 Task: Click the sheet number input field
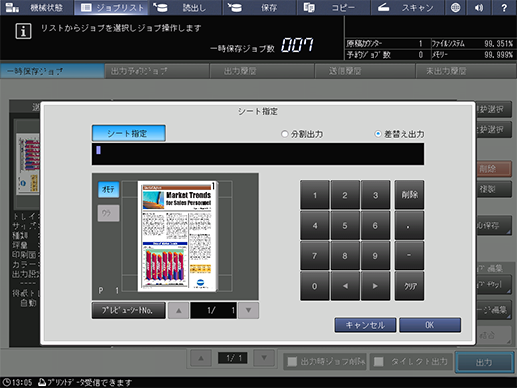click(258, 154)
